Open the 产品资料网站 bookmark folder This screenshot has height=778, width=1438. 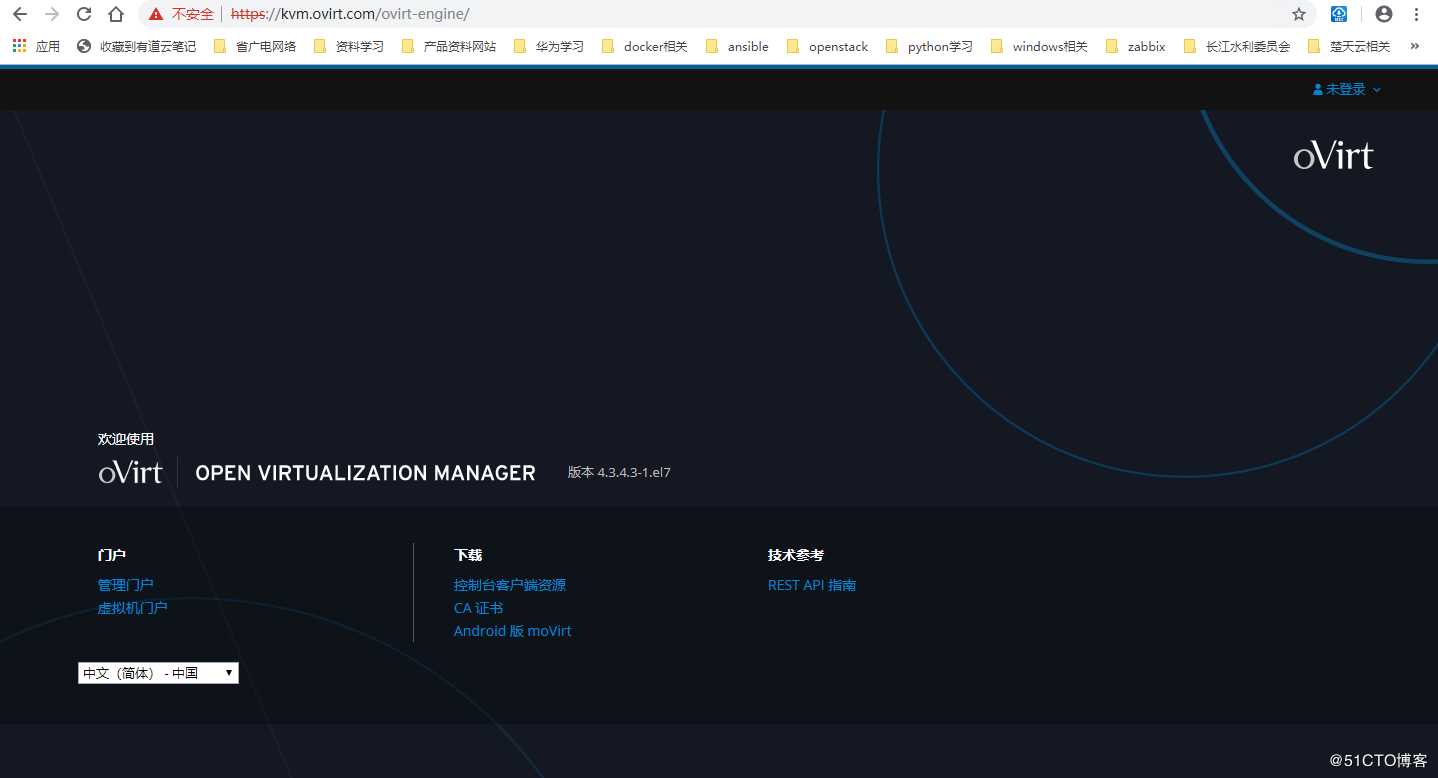[448, 46]
